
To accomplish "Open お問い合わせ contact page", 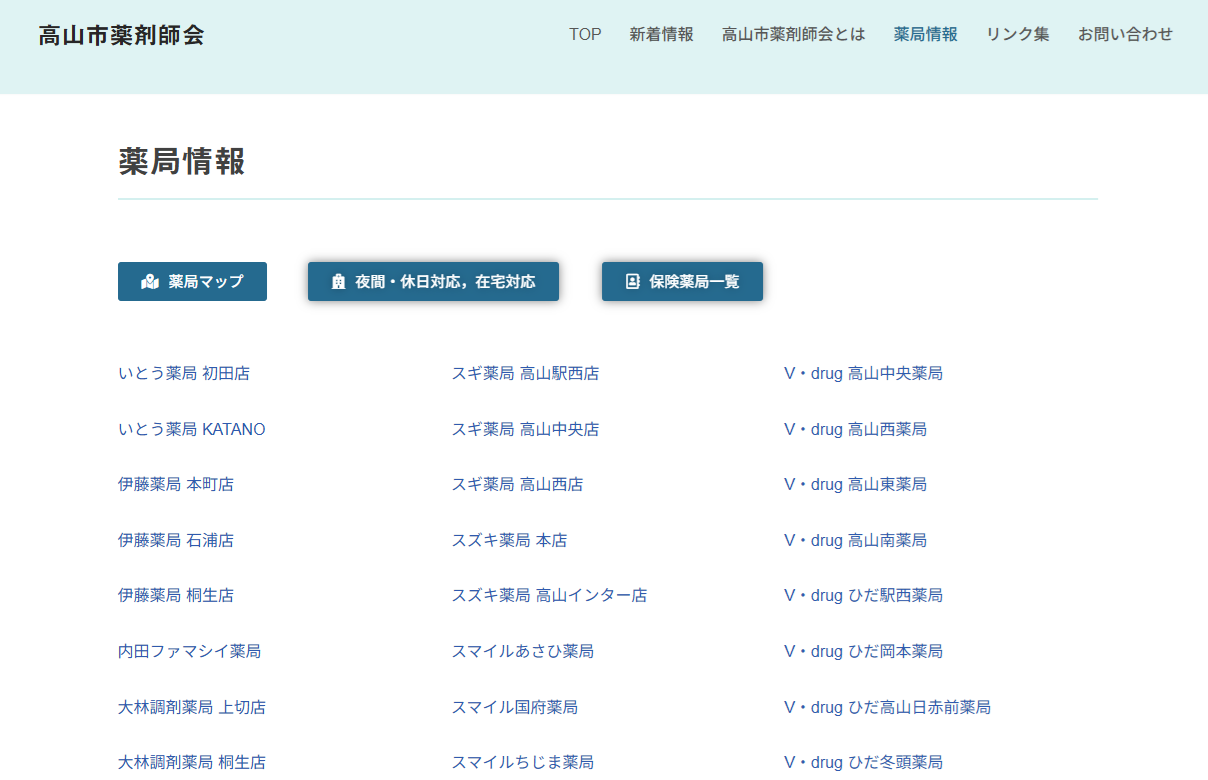I will (x=1125, y=34).
